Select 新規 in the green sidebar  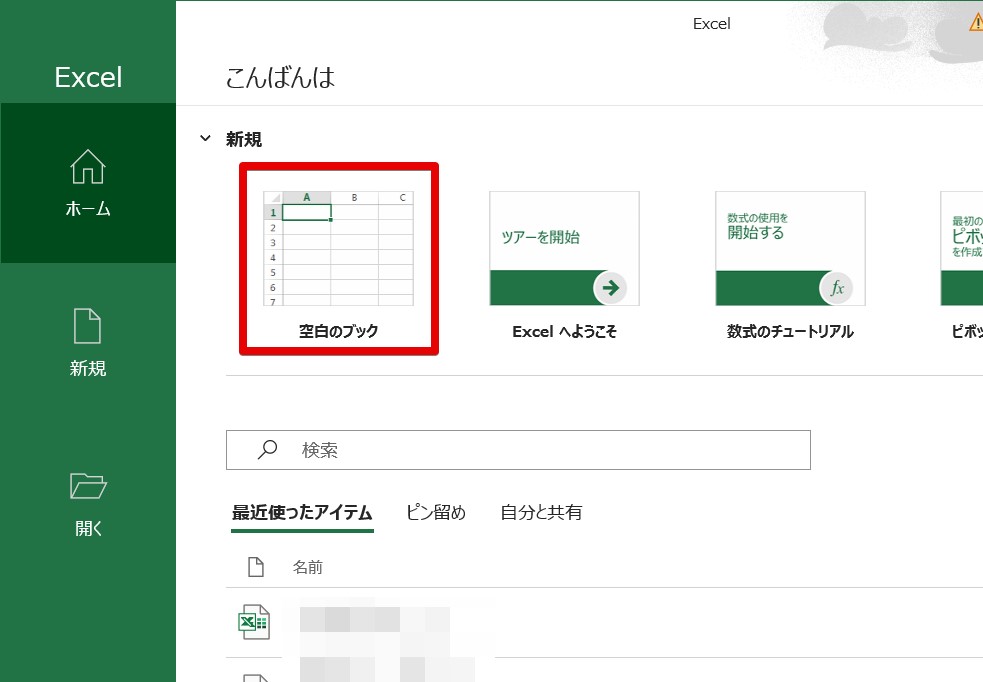[88, 343]
